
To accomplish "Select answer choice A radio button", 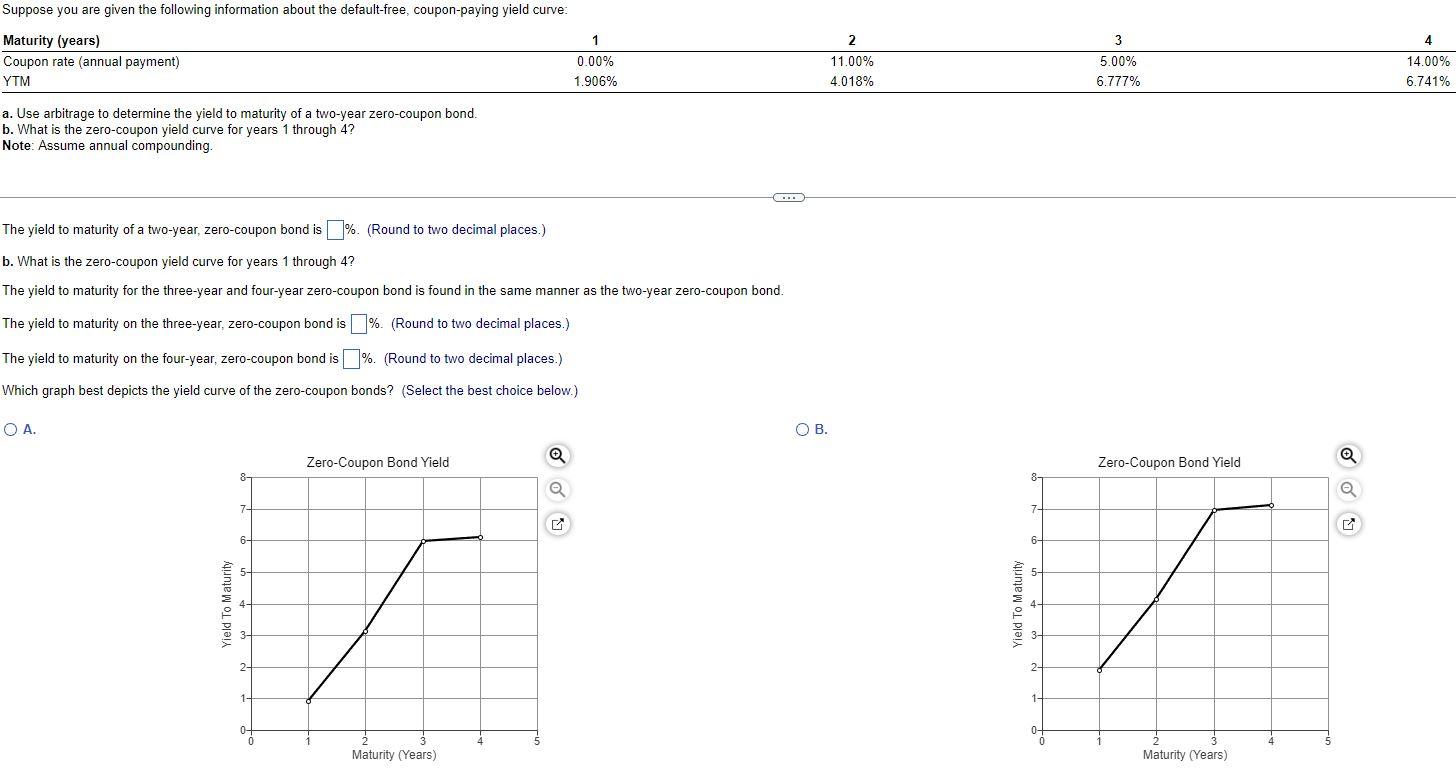I will tap(9, 429).
